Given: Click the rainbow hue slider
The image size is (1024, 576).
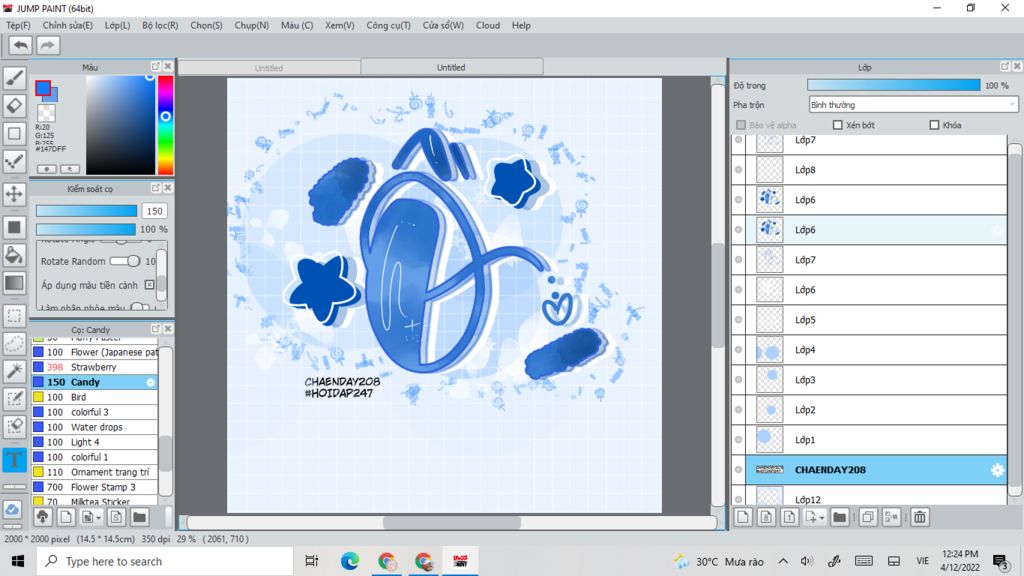Looking at the screenshot, I should pyautogui.click(x=165, y=125).
